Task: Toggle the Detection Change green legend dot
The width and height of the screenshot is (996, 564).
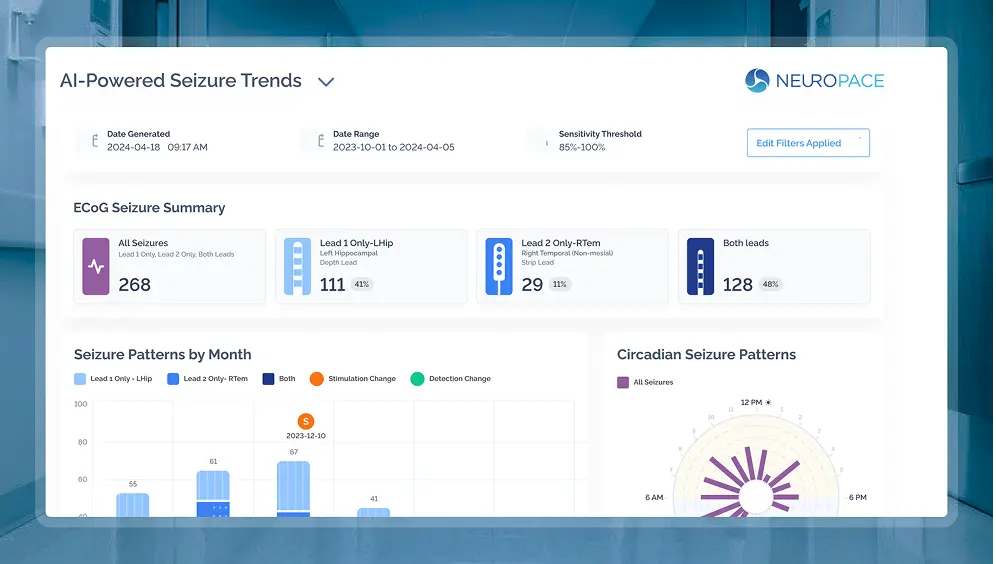Action: (417, 379)
